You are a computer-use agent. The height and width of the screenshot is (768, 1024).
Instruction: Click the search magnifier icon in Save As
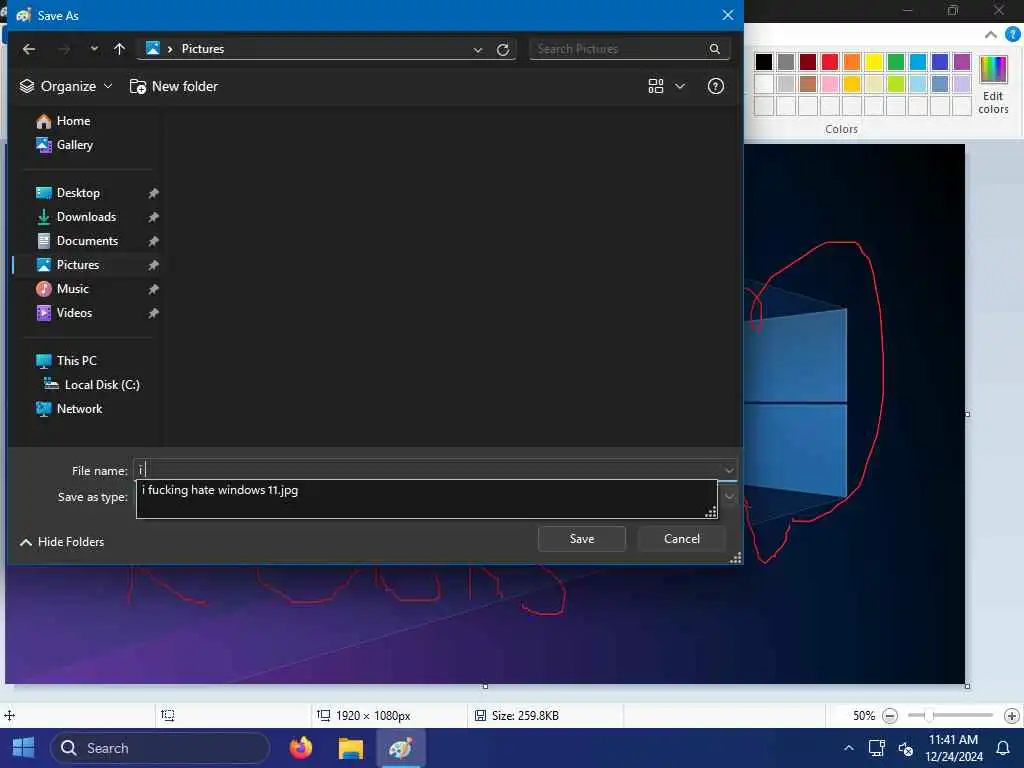point(714,49)
